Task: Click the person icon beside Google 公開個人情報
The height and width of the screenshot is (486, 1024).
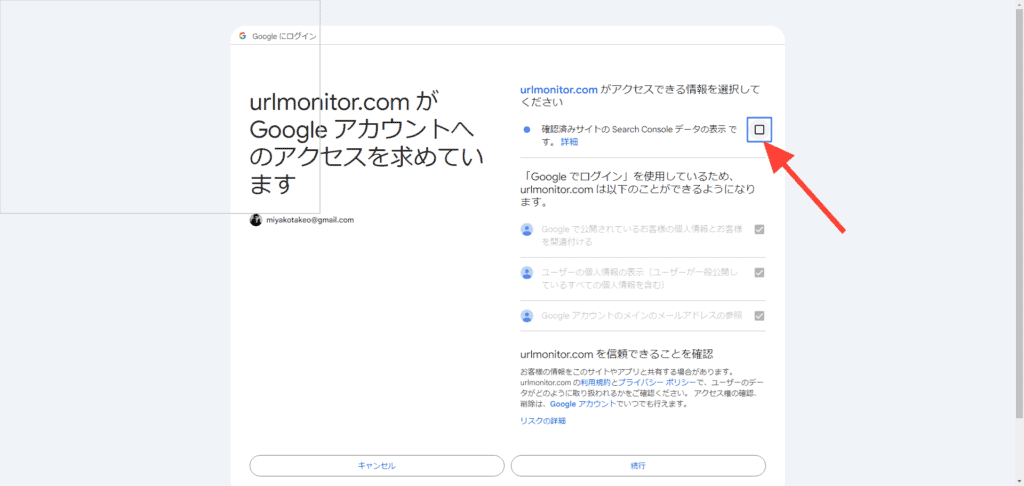Action: 526,229
